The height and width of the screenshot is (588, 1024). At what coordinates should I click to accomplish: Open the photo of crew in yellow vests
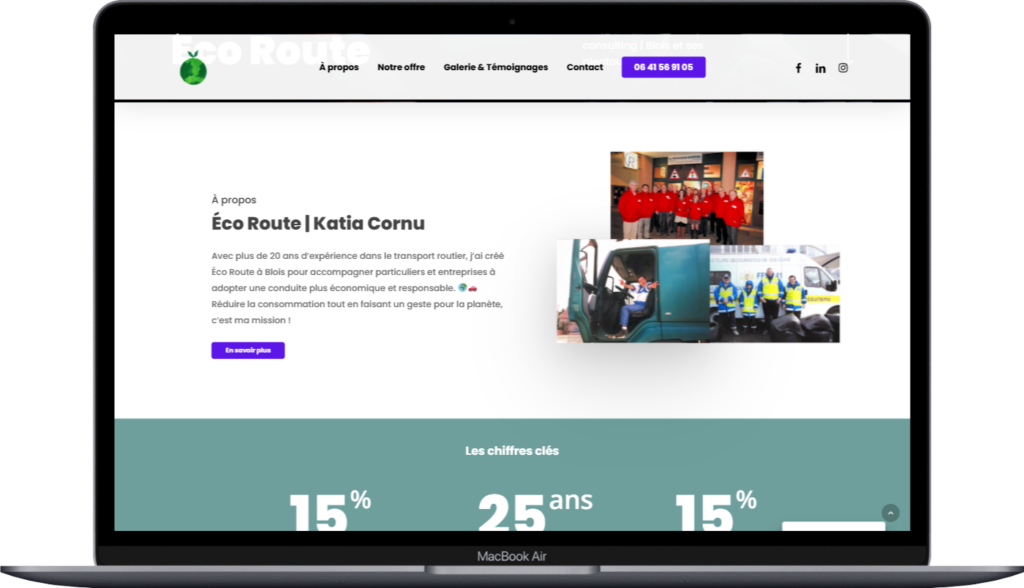pyautogui.click(x=775, y=294)
